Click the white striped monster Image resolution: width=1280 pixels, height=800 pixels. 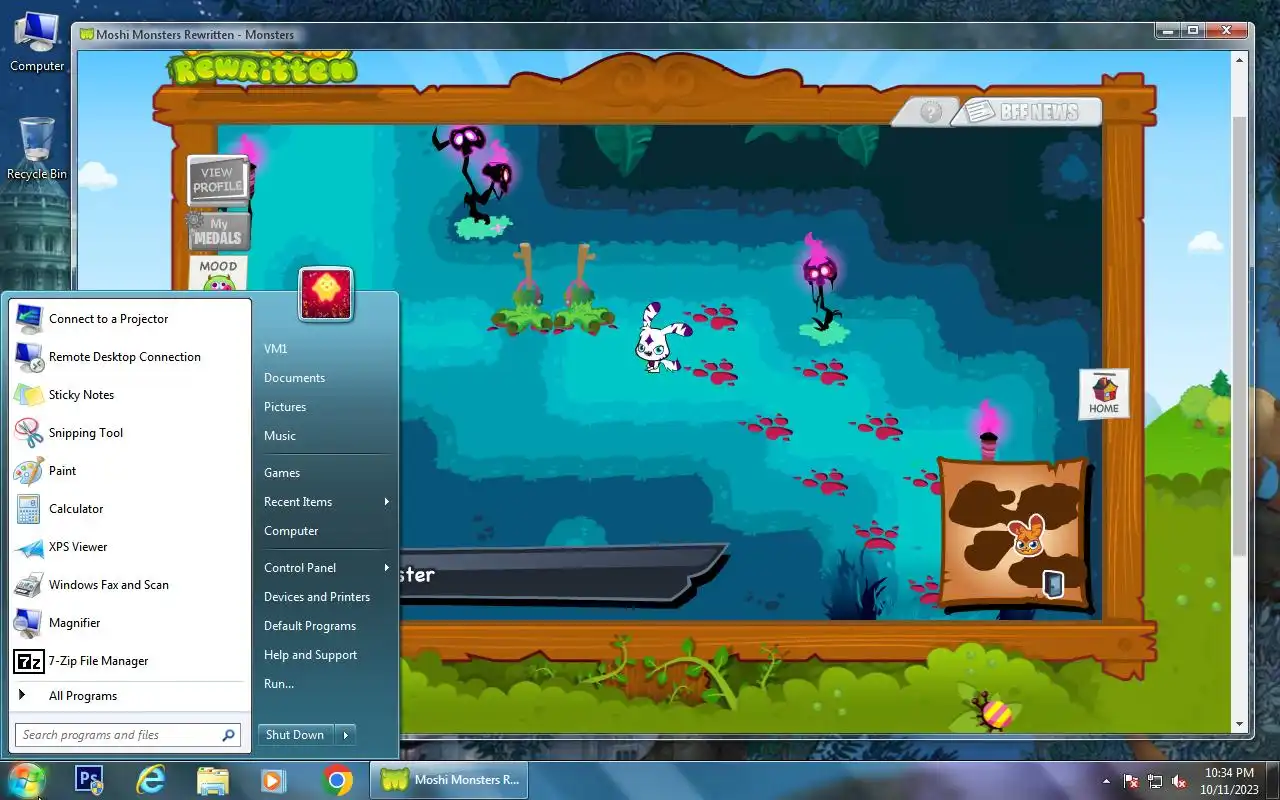pos(660,338)
